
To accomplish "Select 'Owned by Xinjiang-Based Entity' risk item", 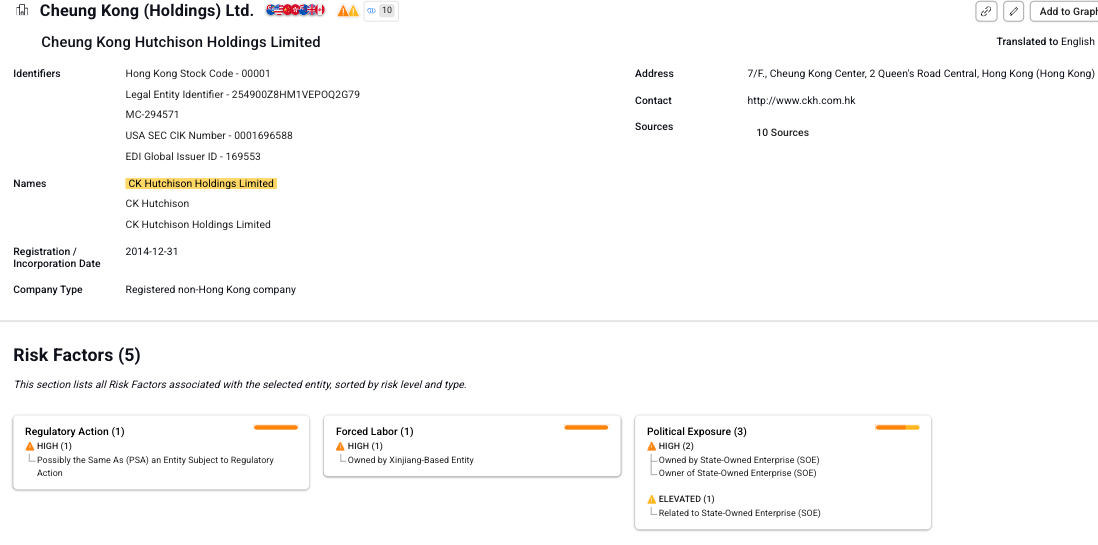I will 410,460.
